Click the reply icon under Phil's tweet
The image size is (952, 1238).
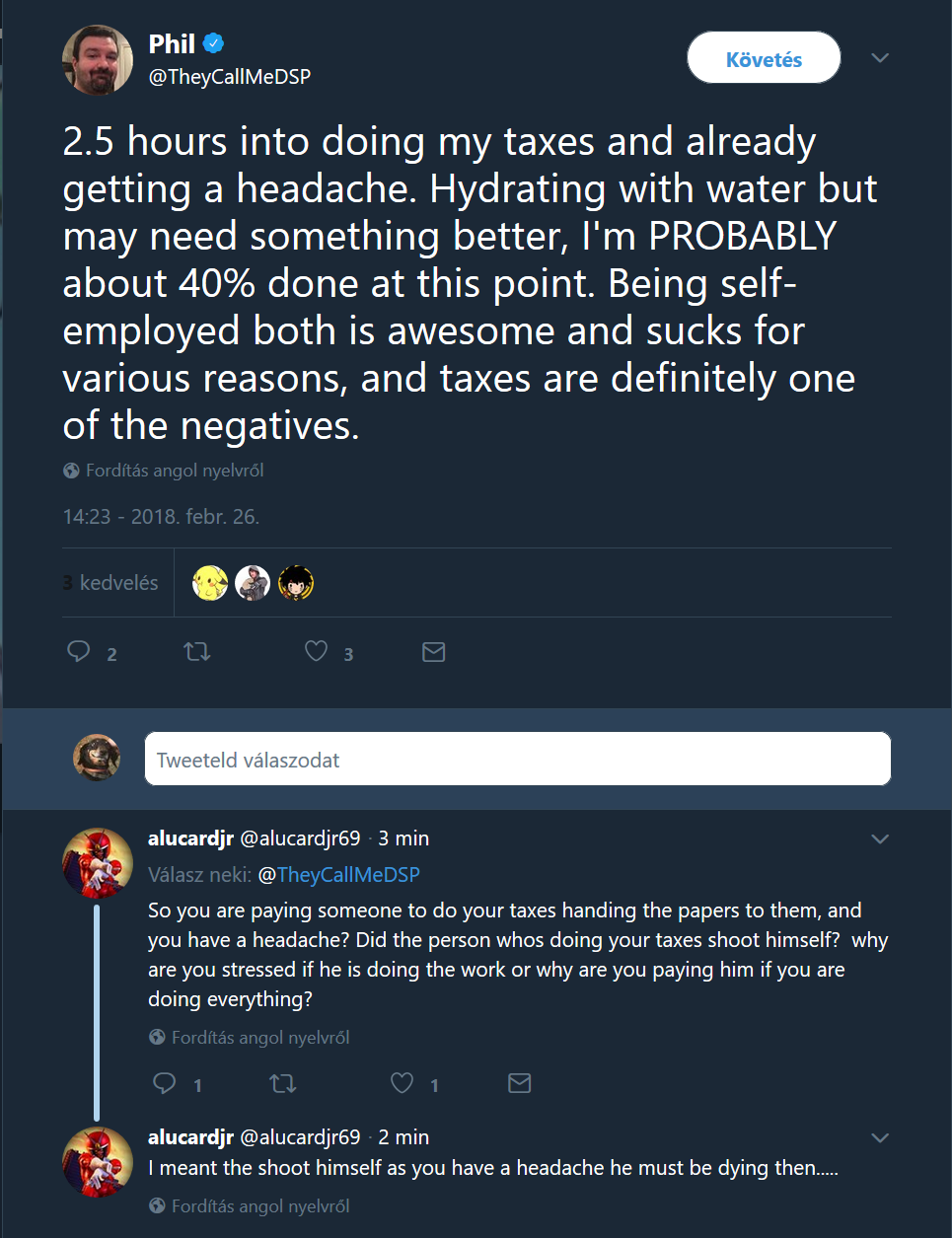coord(78,651)
